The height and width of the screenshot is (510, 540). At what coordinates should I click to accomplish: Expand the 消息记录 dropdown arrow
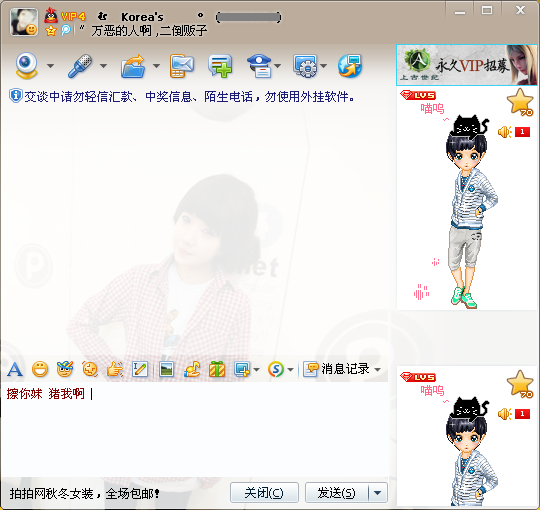(378, 370)
